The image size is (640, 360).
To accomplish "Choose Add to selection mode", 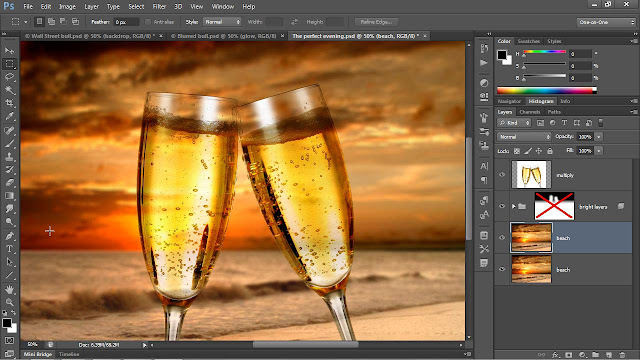I will pyautogui.click(x=51, y=22).
